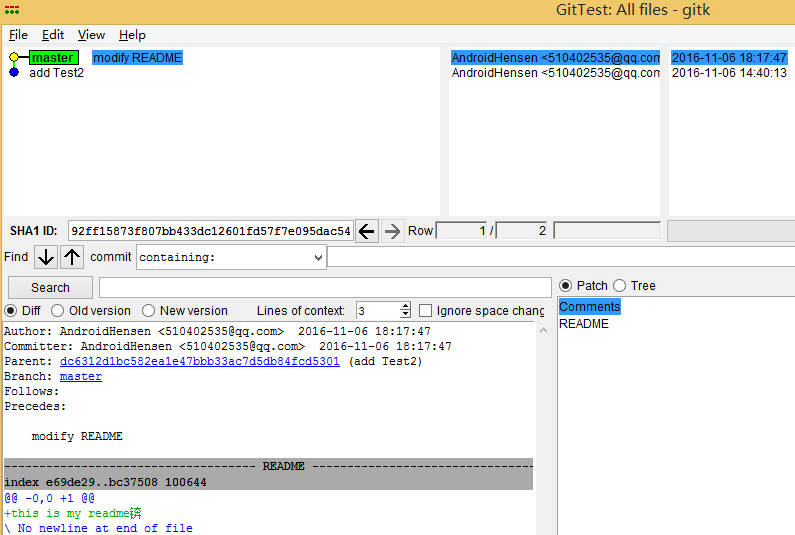Open the View menu
Viewport: 795px width, 535px height.
click(91, 35)
